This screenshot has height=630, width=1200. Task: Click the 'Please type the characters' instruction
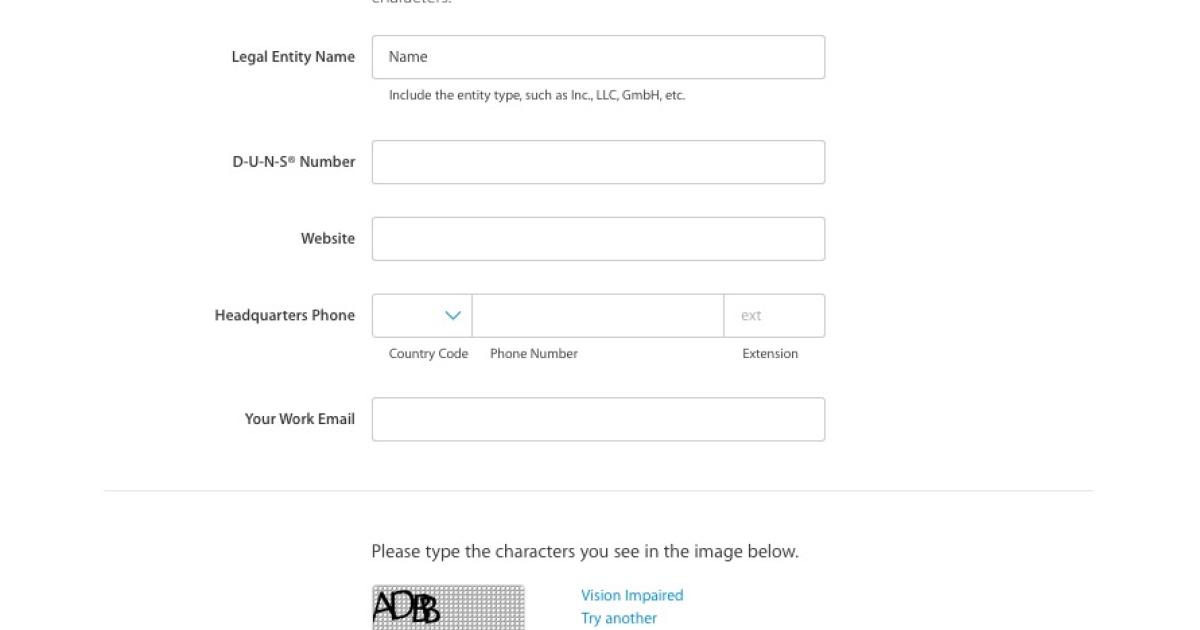[x=585, y=552]
